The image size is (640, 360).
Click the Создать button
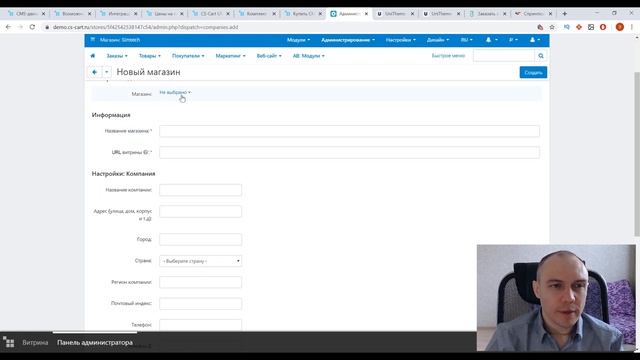pyautogui.click(x=533, y=72)
